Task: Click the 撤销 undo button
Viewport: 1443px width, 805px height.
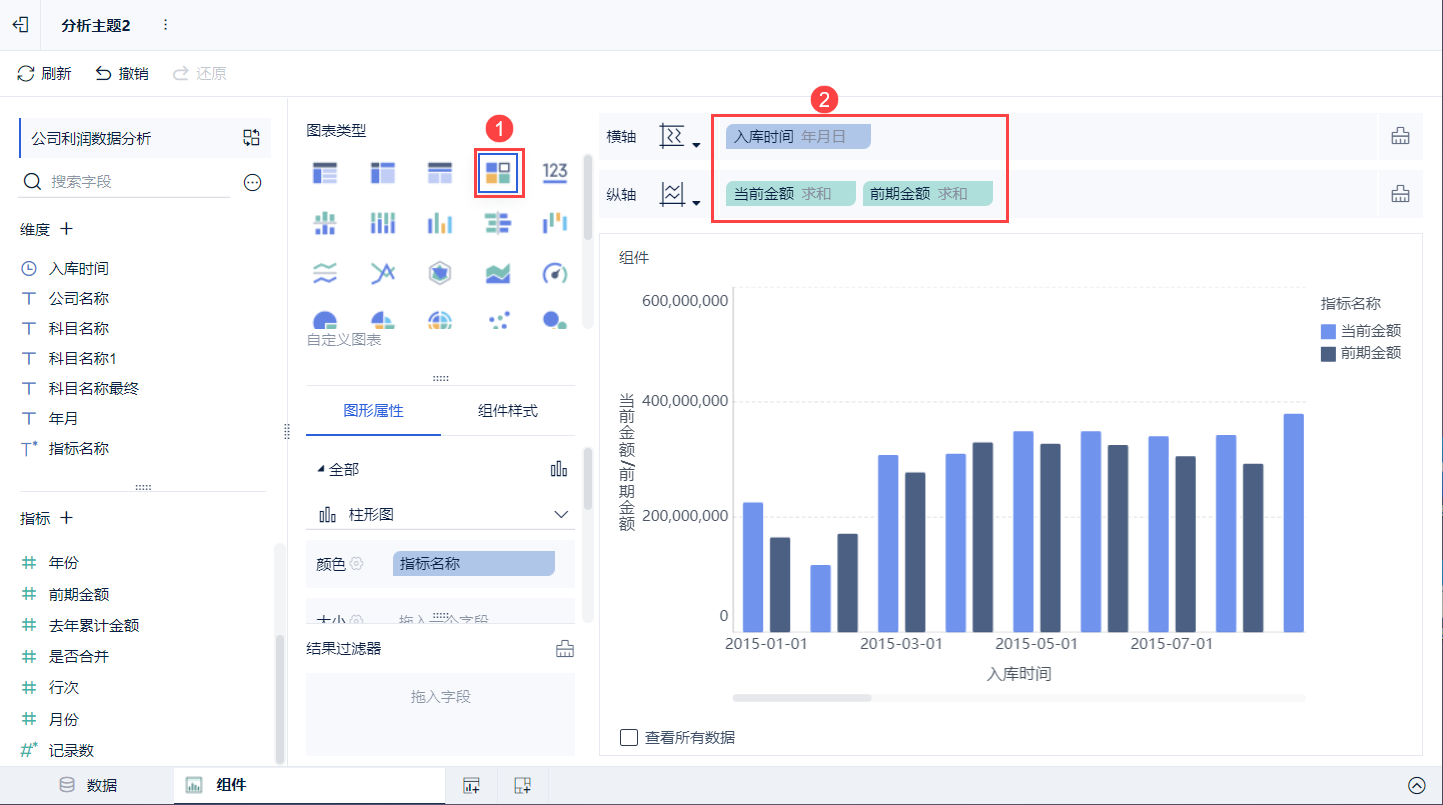Action: coord(121,73)
